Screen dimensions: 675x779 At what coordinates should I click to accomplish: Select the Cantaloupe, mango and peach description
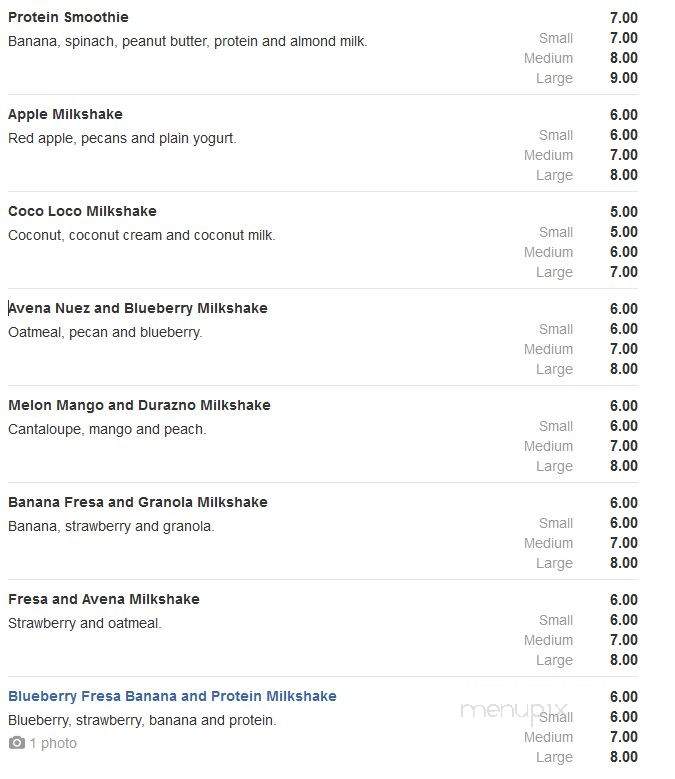107,429
